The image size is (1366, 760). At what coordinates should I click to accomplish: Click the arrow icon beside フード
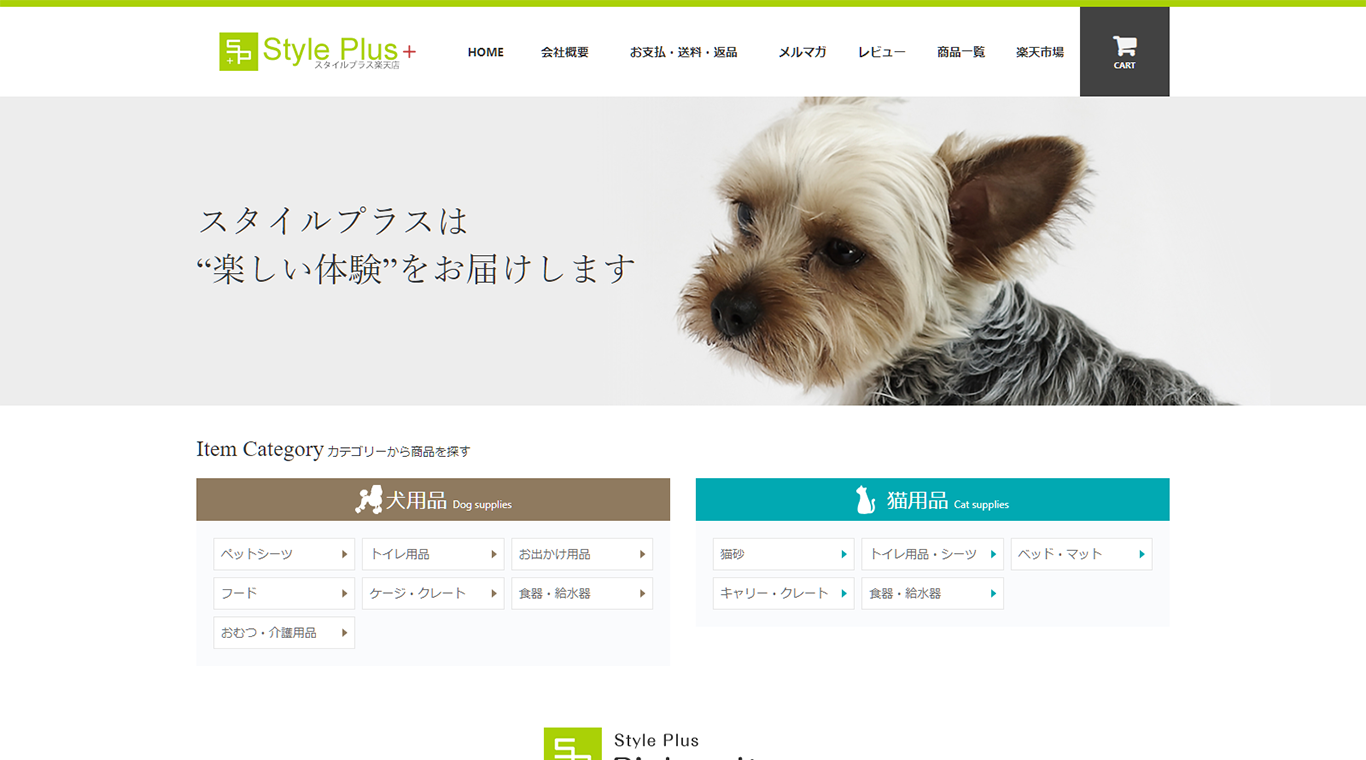pos(344,593)
